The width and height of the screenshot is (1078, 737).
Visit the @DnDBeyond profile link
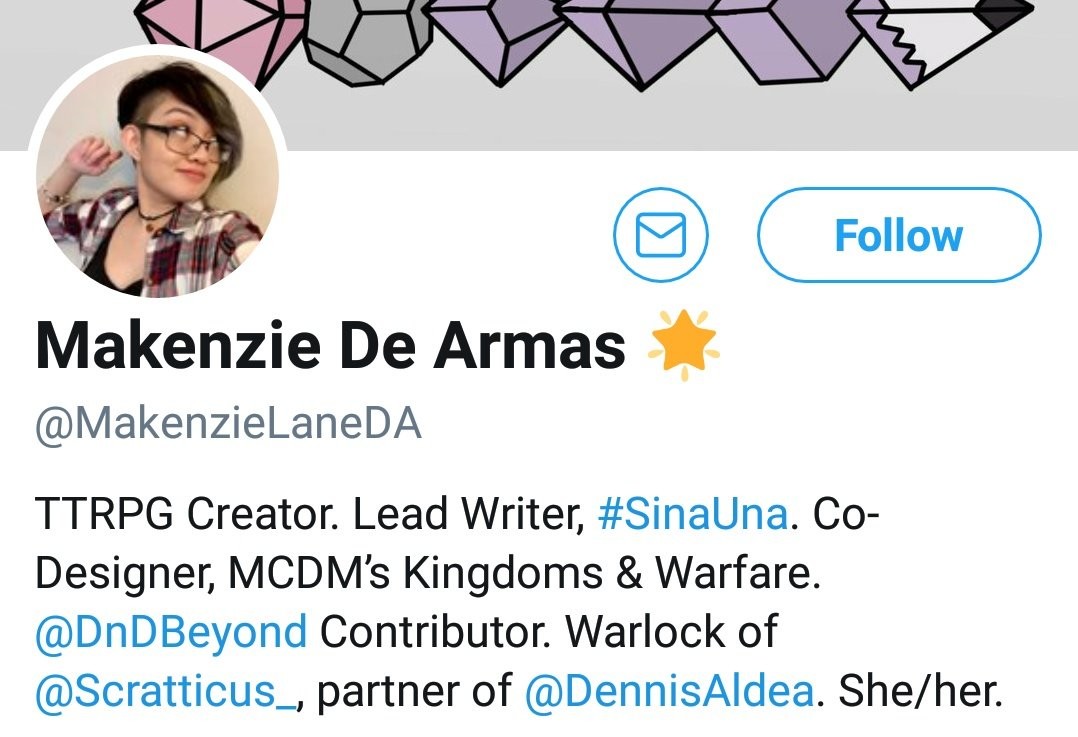(x=171, y=632)
